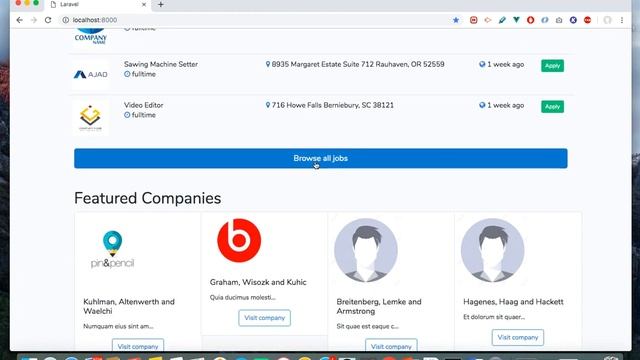Click the Video Editor company logo
The width and height of the screenshot is (640, 360).
90,118
